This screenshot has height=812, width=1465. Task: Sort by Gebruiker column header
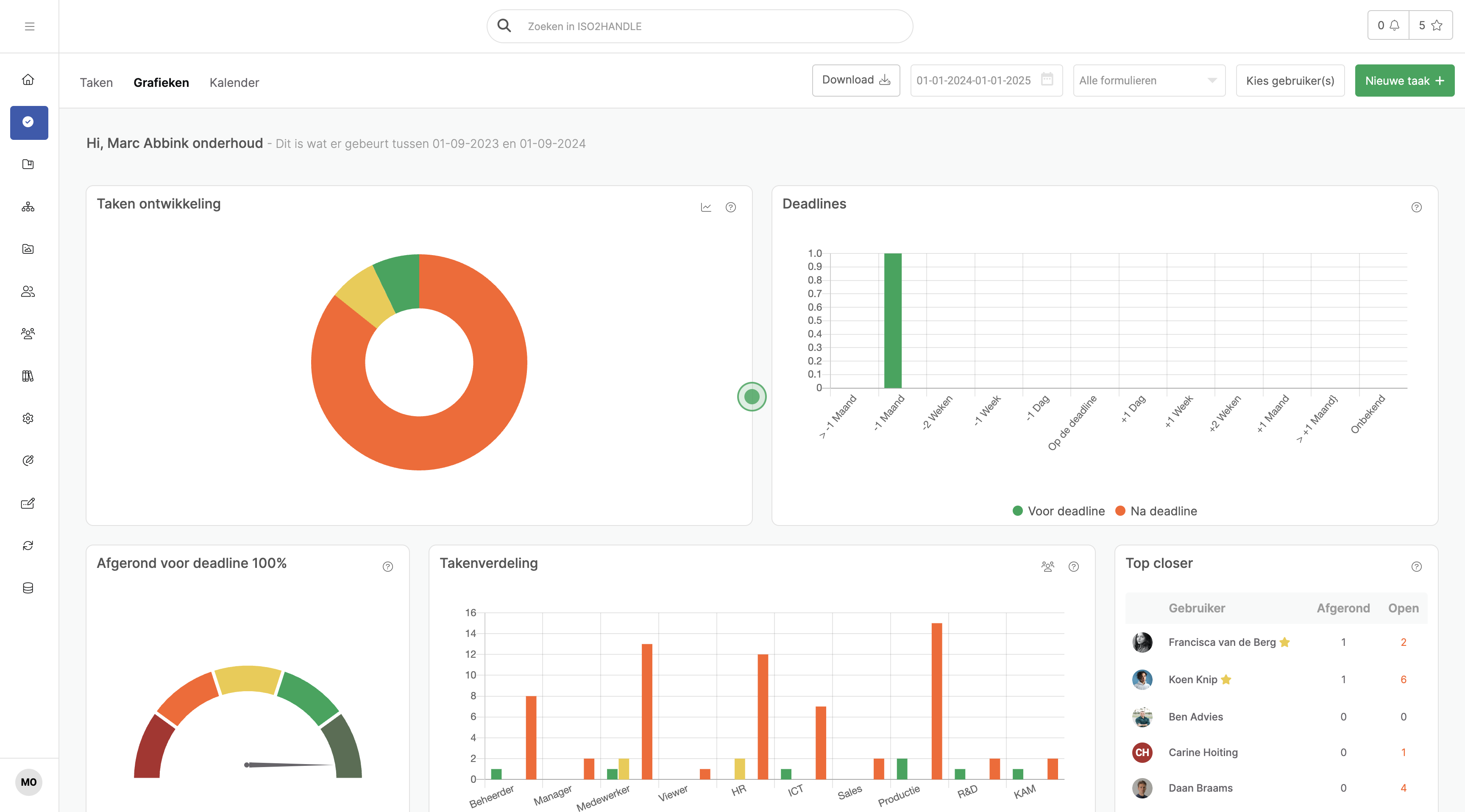click(x=1197, y=609)
